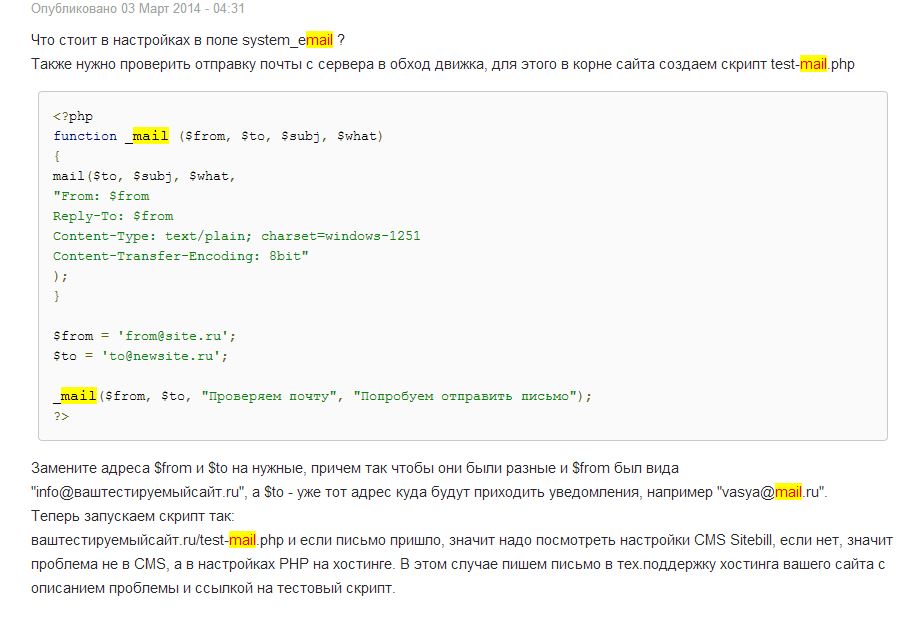Image resolution: width=901 pixels, height=617 pixels.
Task: Click the 'mail($to, $subj, $what,' line
Action: coord(144,176)
